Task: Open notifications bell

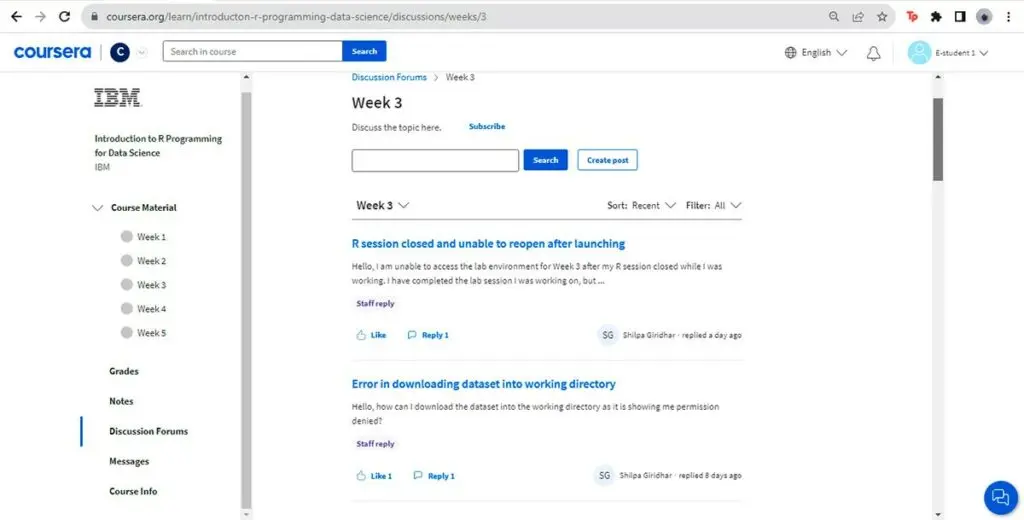Action: coord(873,53)
